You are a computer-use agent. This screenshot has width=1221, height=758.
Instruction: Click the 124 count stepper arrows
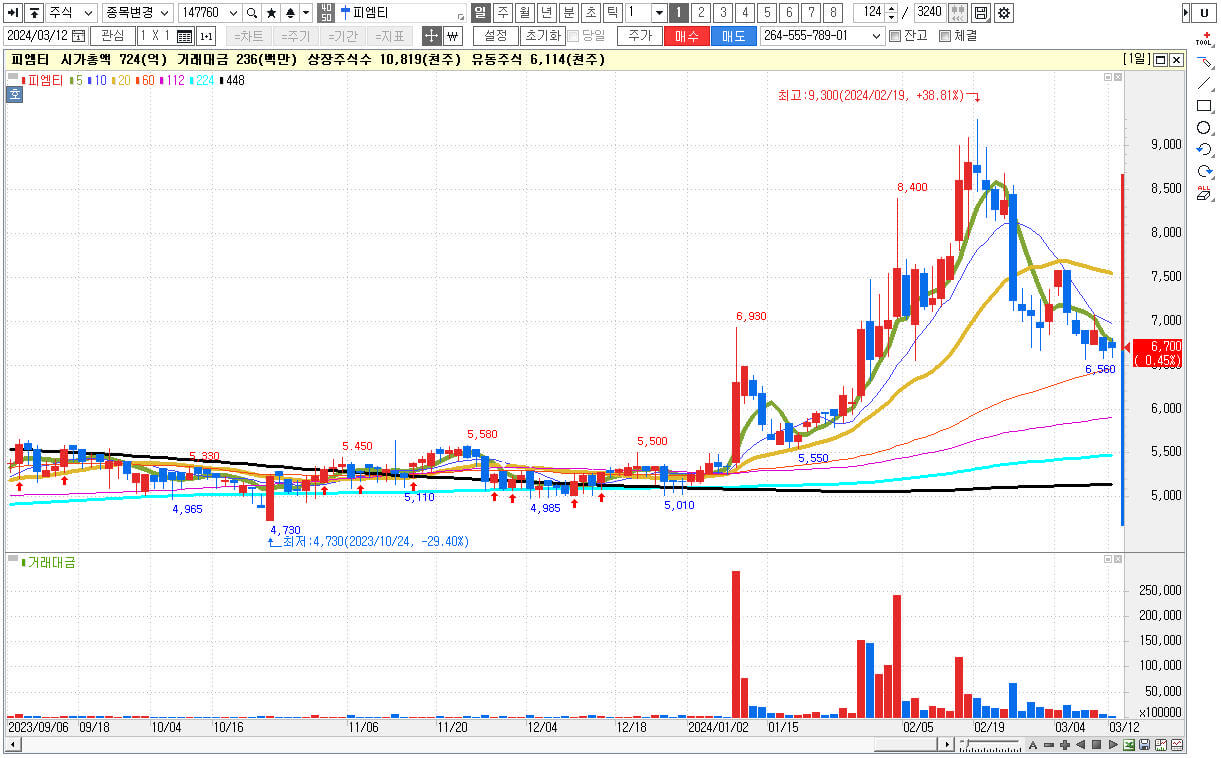(x=893, y=13)
